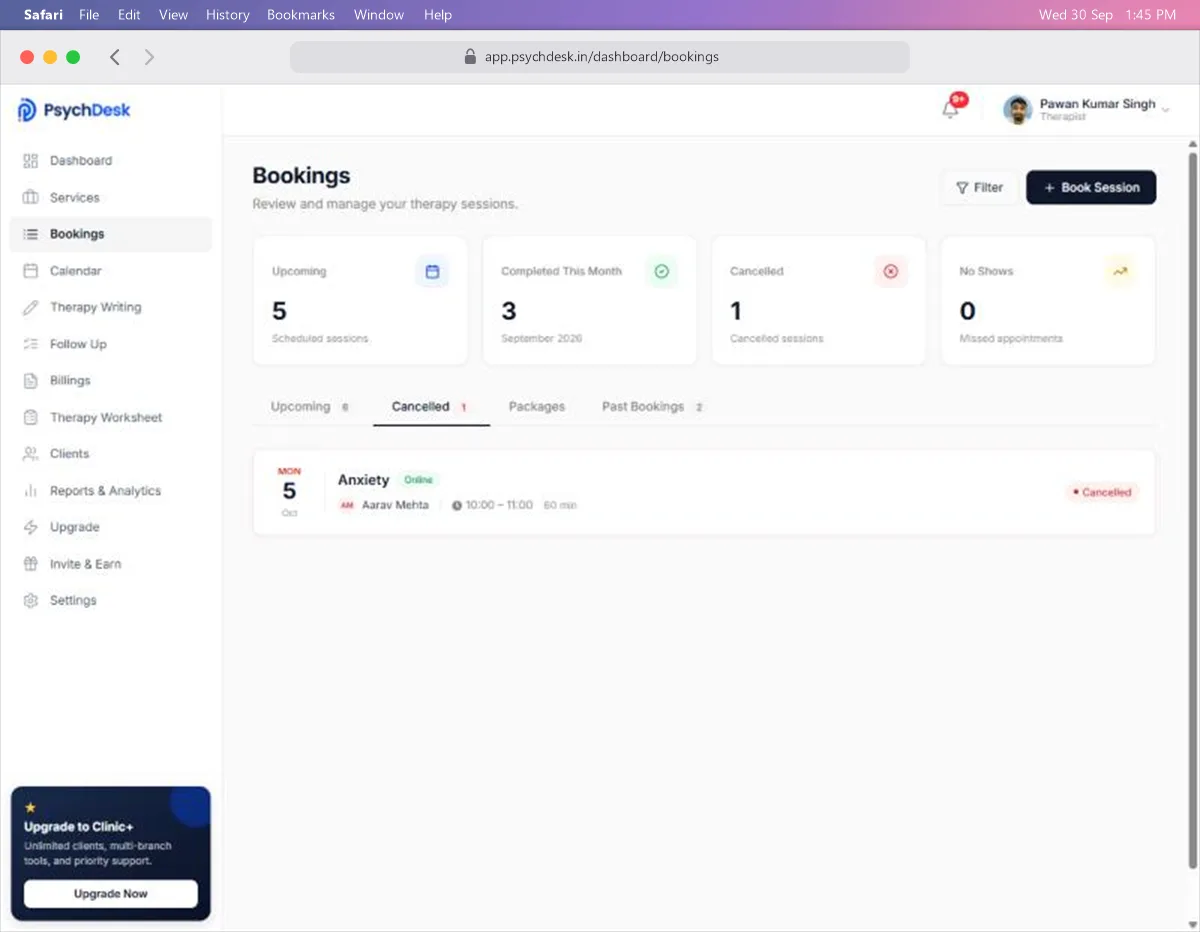Image resolution: width=1200 pixels, height=932 pixels.
Task: Click the No Shows trend icon
Action: click(x=1120, y=271)
